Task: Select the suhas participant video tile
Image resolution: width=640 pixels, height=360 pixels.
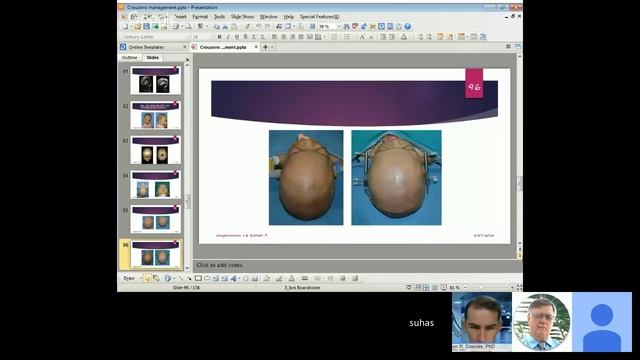Action: (422, 322)
